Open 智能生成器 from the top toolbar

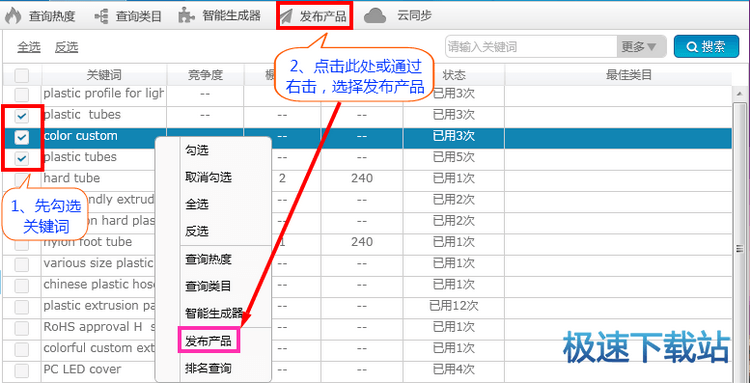231,16
